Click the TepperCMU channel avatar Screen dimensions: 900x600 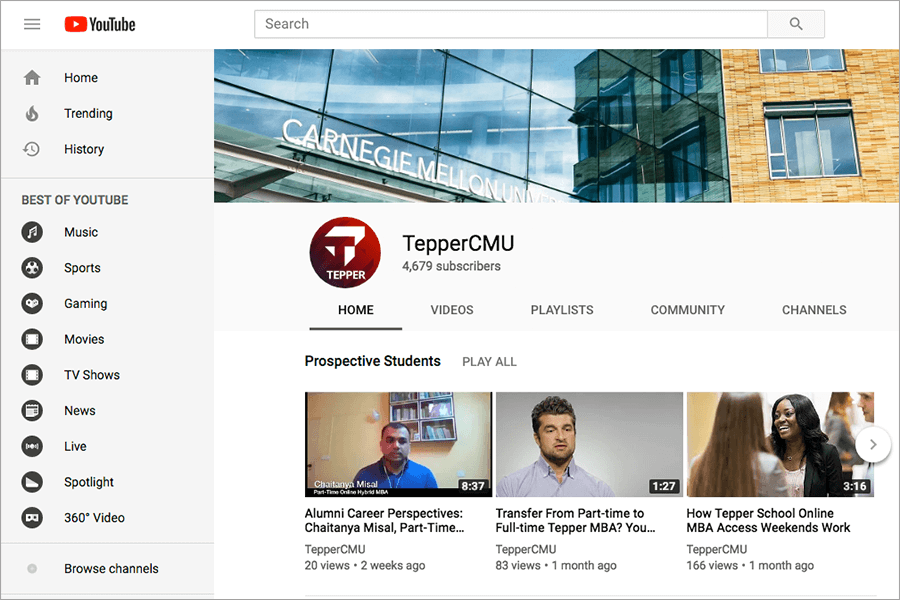345,252
